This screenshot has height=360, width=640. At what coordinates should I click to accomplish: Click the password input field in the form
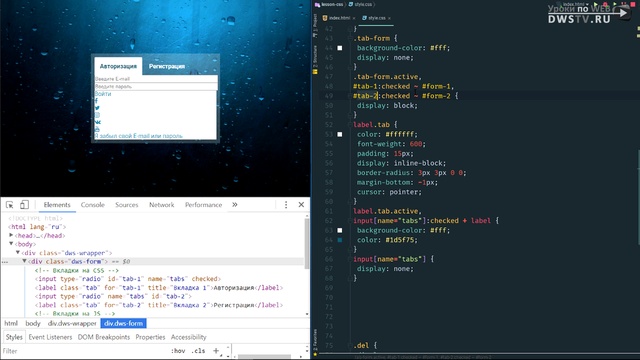[156, 87]
